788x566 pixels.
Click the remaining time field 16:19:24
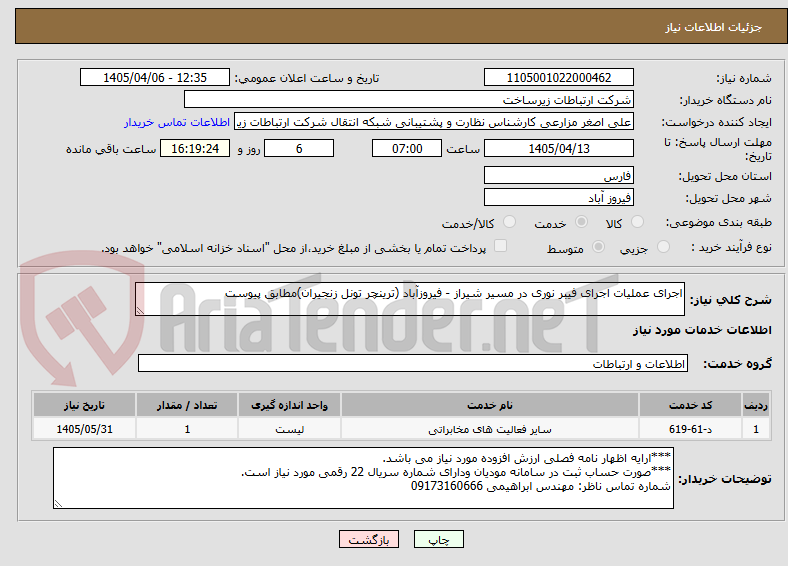pyautogui.click(x=195, y=148)
